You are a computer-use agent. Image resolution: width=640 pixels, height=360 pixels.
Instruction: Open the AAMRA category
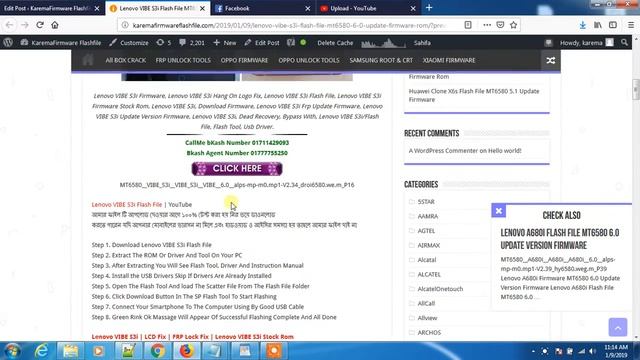click(428, 216)
